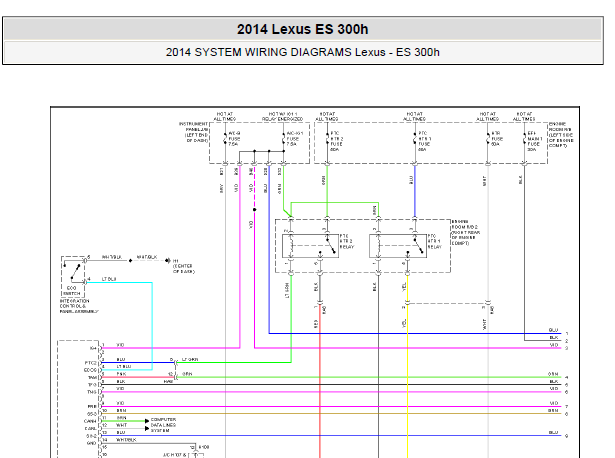Image resolution: width=615 pixels, height=458 pixels.
Task: Click the 'HOT W/ IG1 RELAY ENERGIZED' label
Action: [x=282, y=116]
